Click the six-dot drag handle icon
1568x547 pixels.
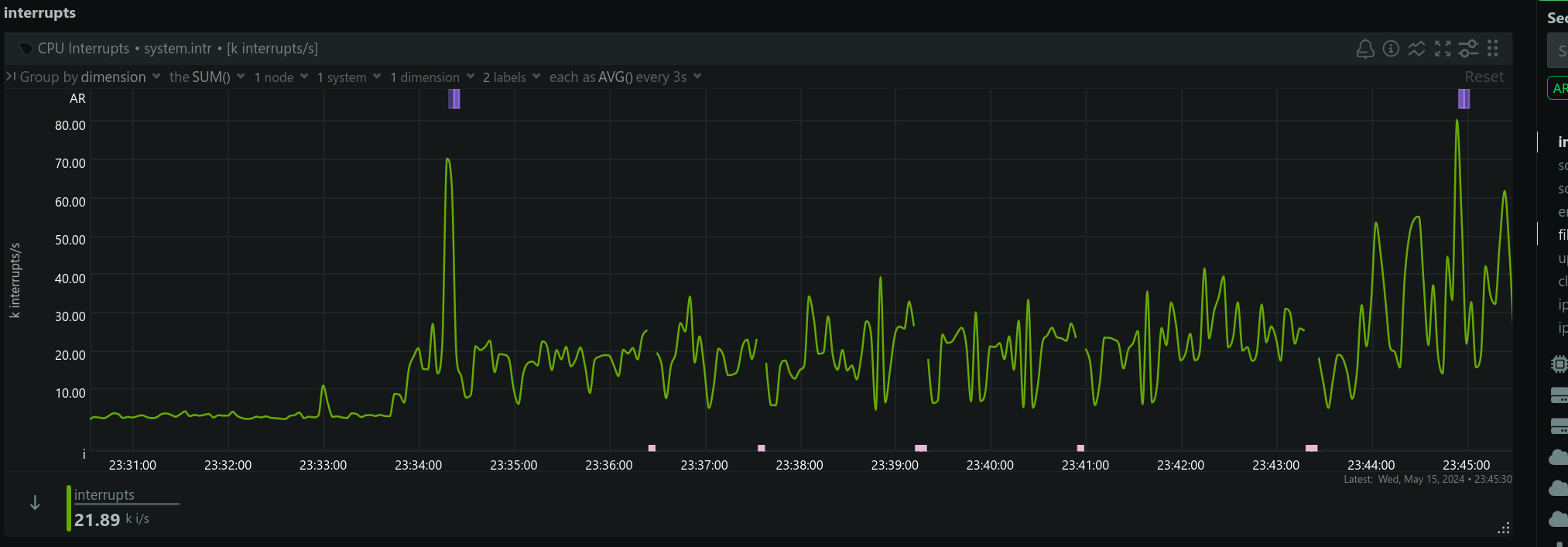coord(1493,49)
